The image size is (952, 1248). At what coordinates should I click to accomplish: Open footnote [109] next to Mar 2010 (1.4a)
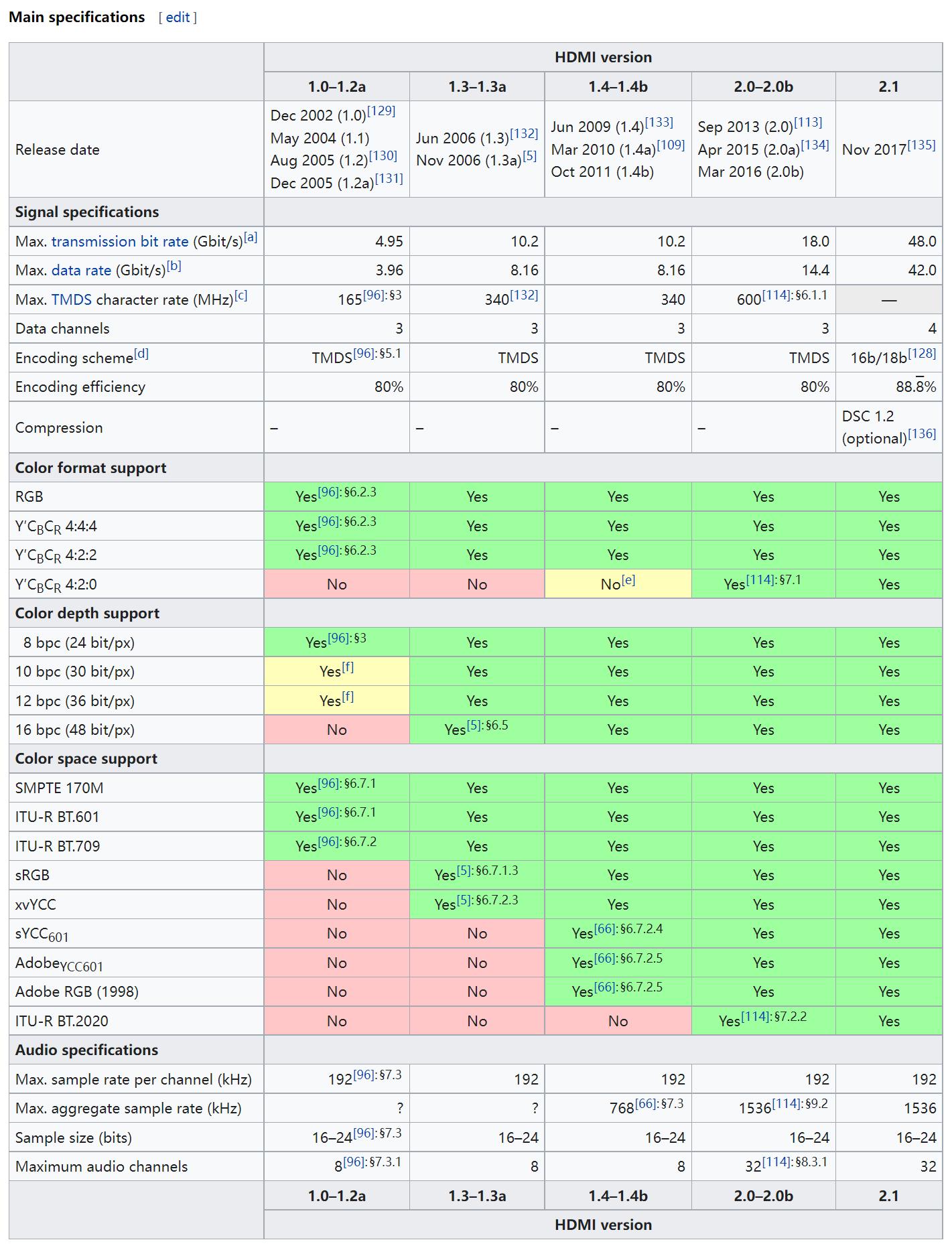[670, 145]
